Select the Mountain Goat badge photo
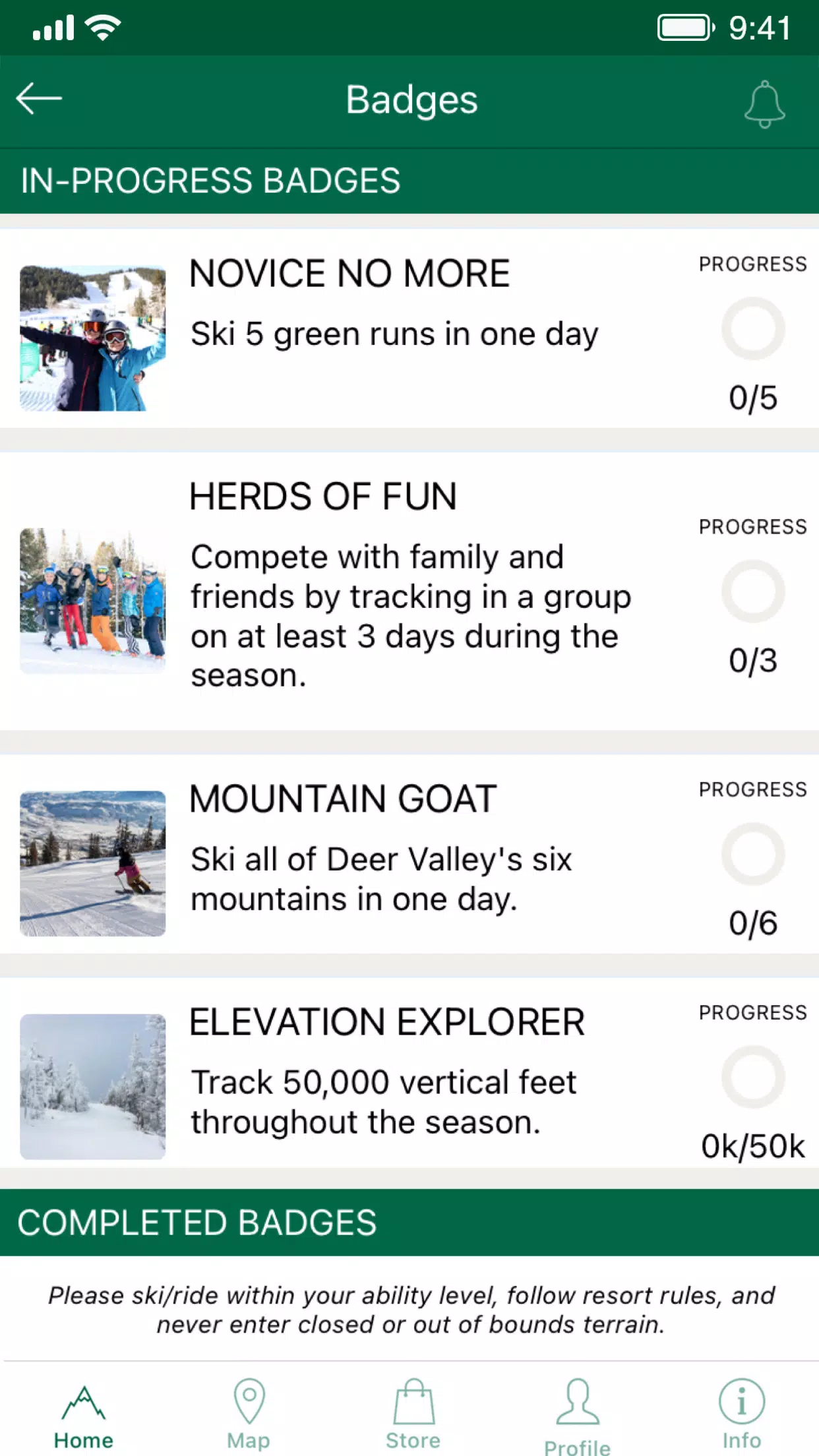This screenshot has width=819, height=1456. 93,863
